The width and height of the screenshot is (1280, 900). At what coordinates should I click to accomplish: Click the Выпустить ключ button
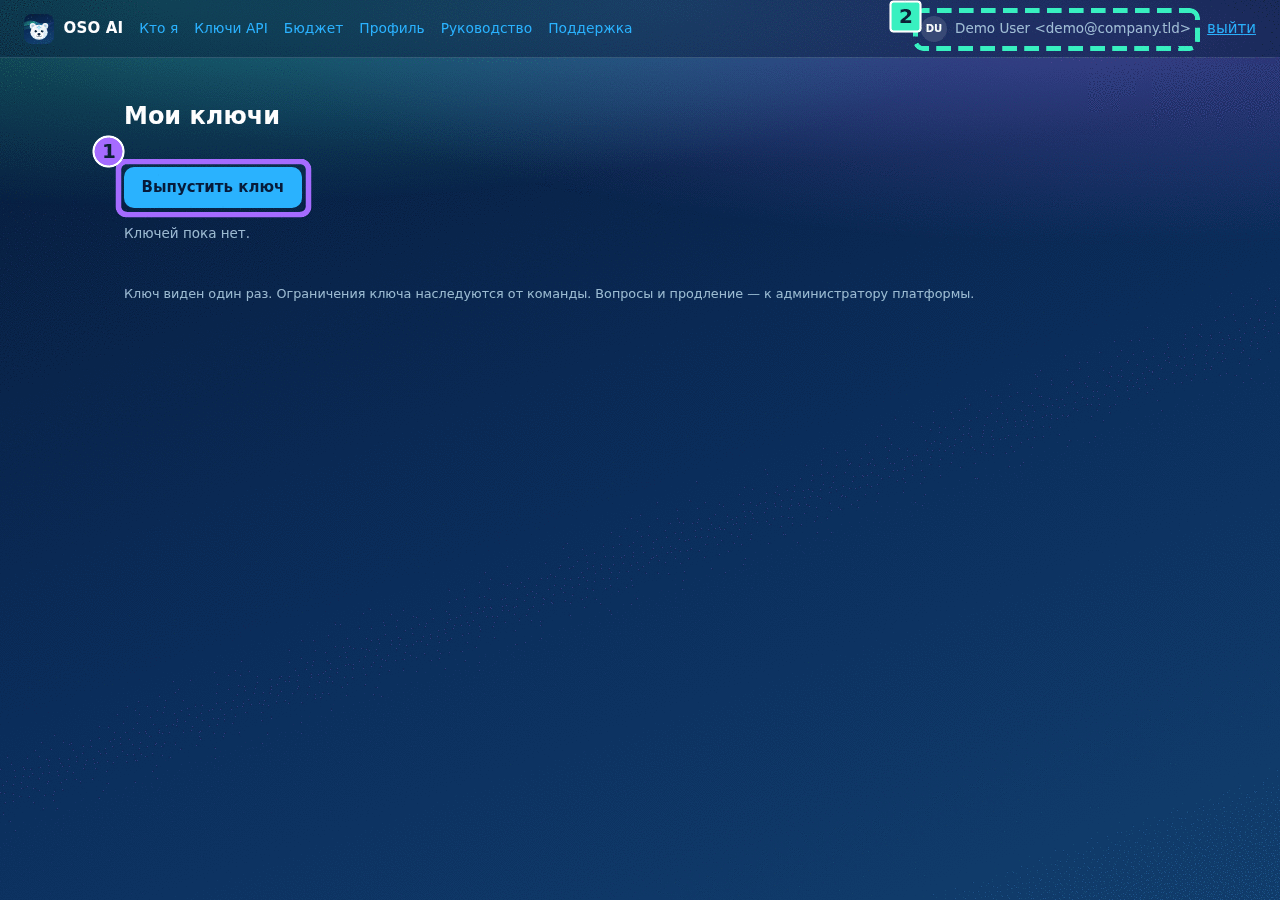pyautogui.click(x=213, y=187)
